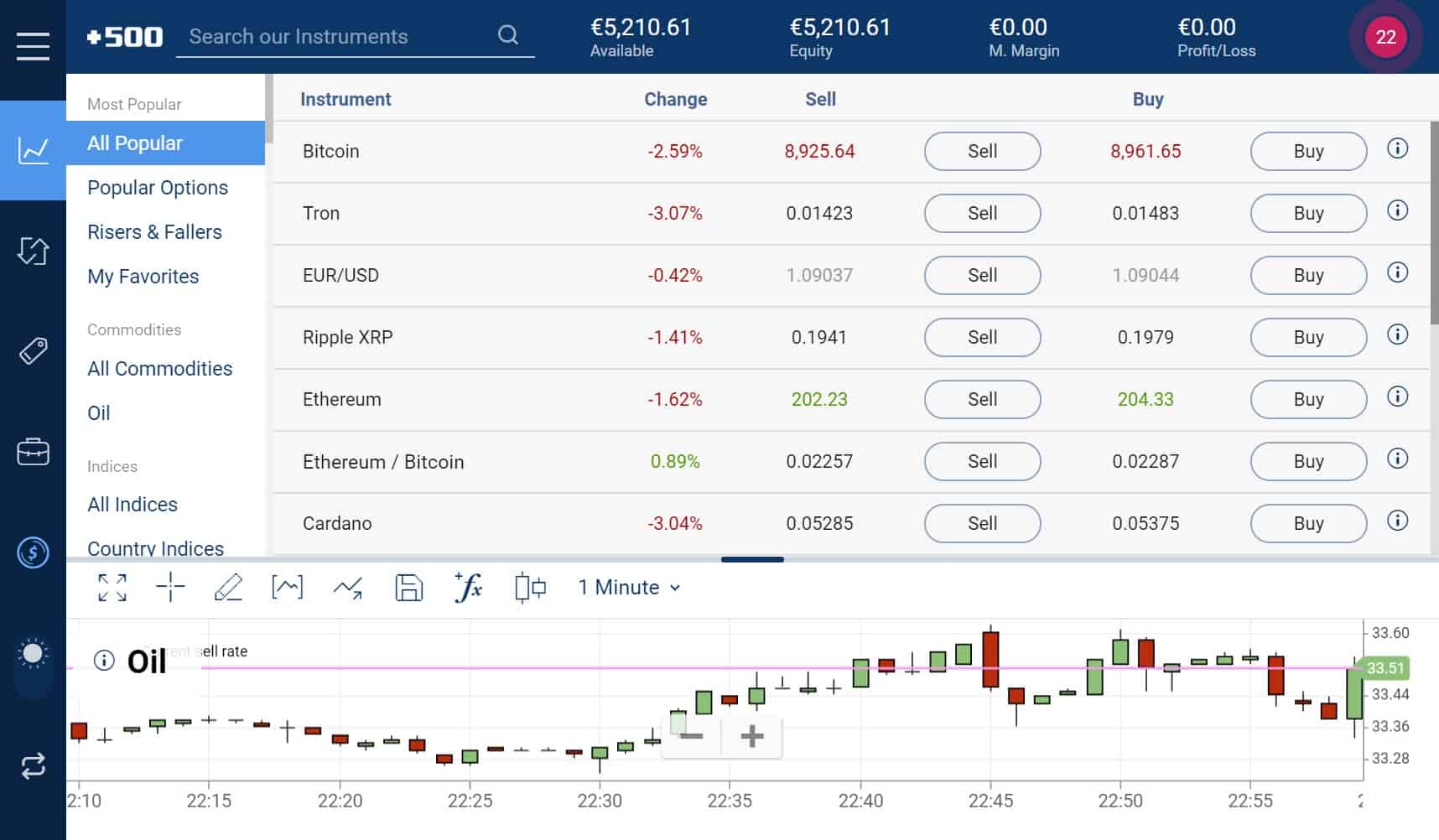Viewport: 1439px width, 840px height.
Task: Click Ethereum buy price 204.33
Action: [x=1145, y=400]
